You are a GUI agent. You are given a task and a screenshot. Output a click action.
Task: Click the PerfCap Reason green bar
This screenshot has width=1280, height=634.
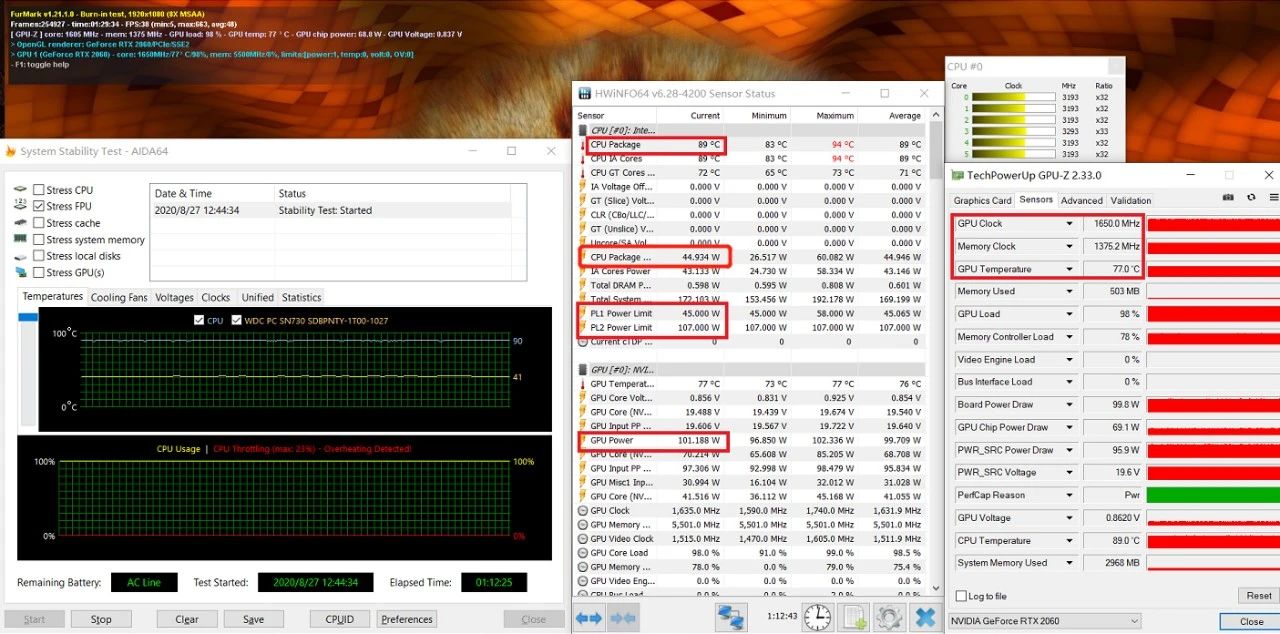tap(1213, 495)
